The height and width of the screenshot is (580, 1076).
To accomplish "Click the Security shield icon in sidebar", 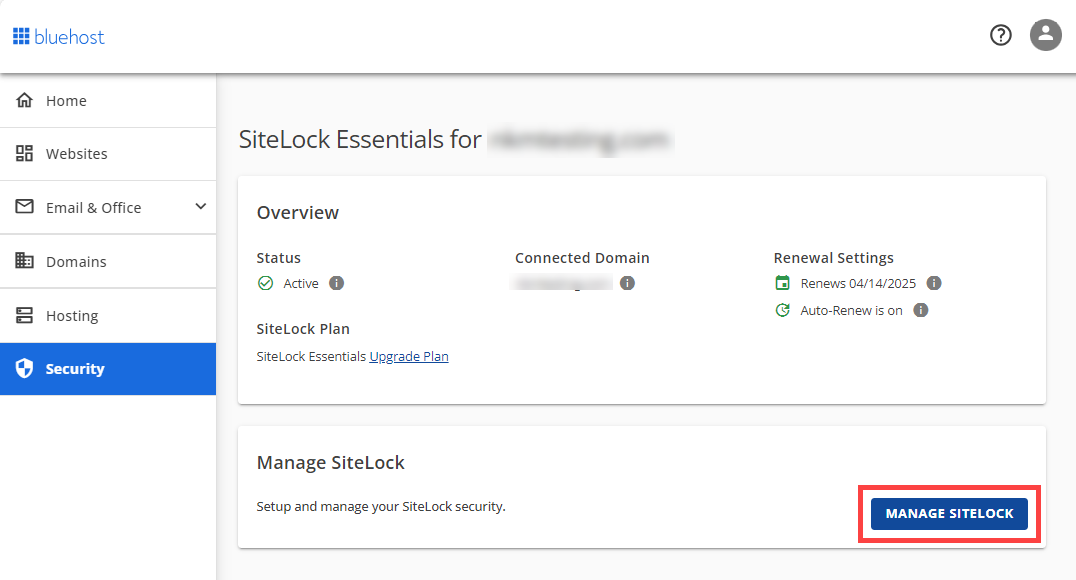I will click(24, 369).
